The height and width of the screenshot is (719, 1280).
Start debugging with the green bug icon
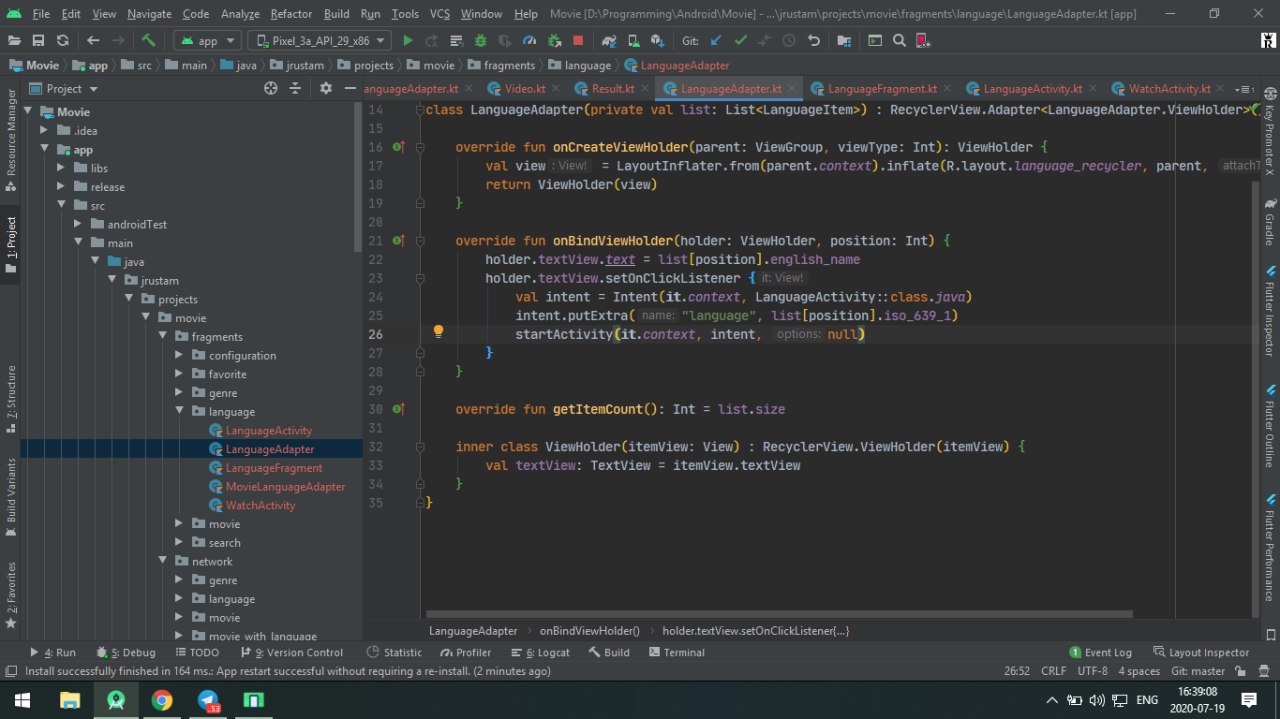(480, 41)
